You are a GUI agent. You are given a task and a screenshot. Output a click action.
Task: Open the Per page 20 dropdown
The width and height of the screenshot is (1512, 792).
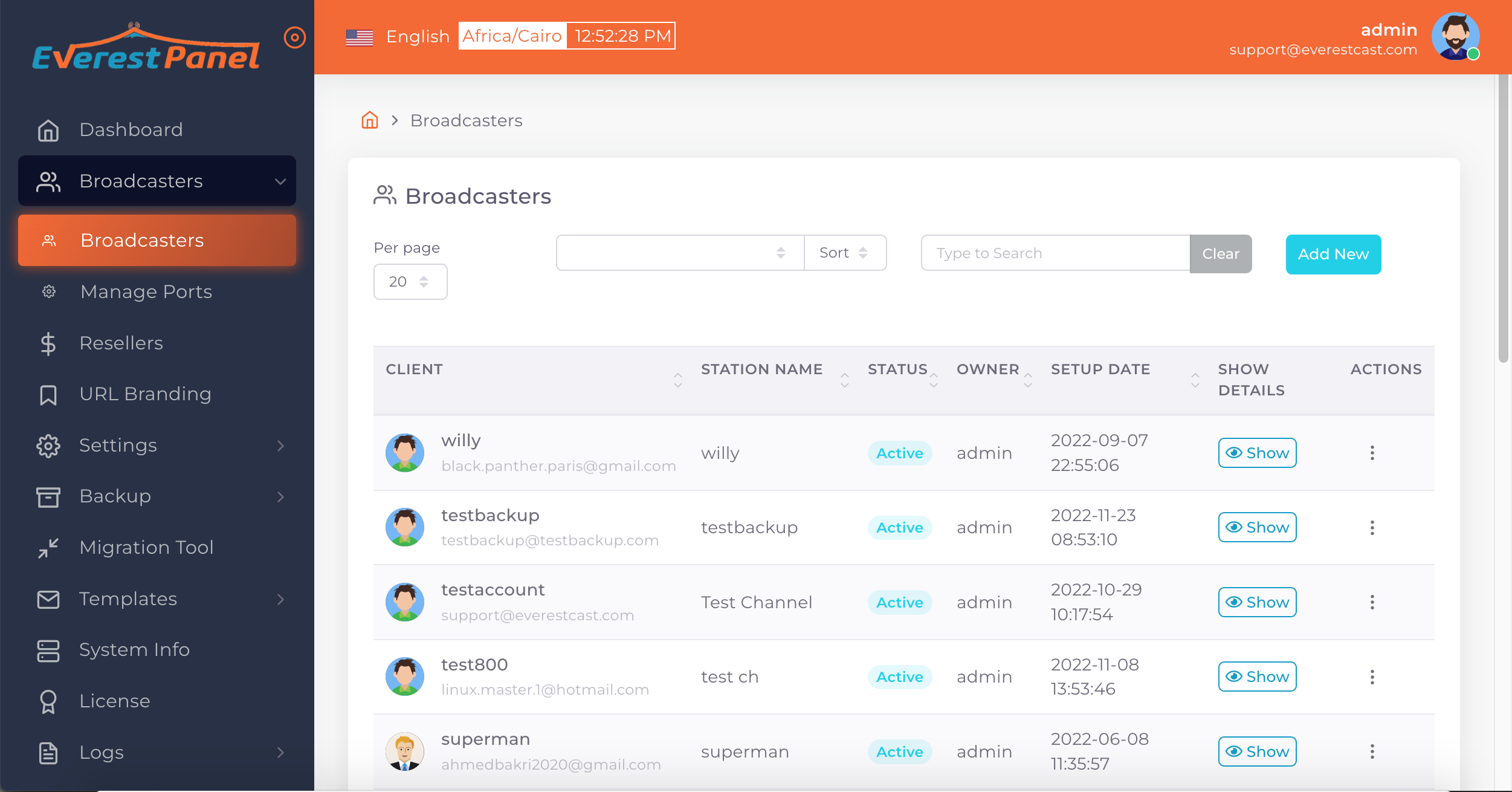(410, 282)
